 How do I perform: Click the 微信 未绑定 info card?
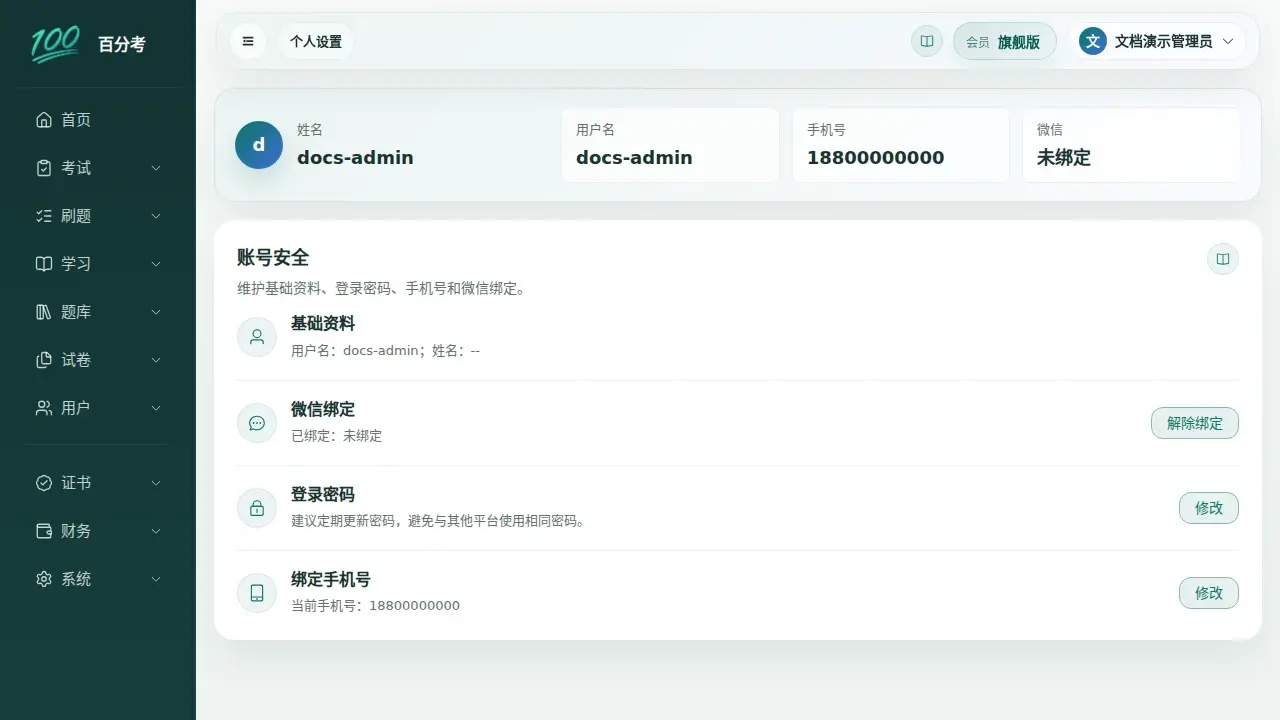click(x=1131, y=145)
